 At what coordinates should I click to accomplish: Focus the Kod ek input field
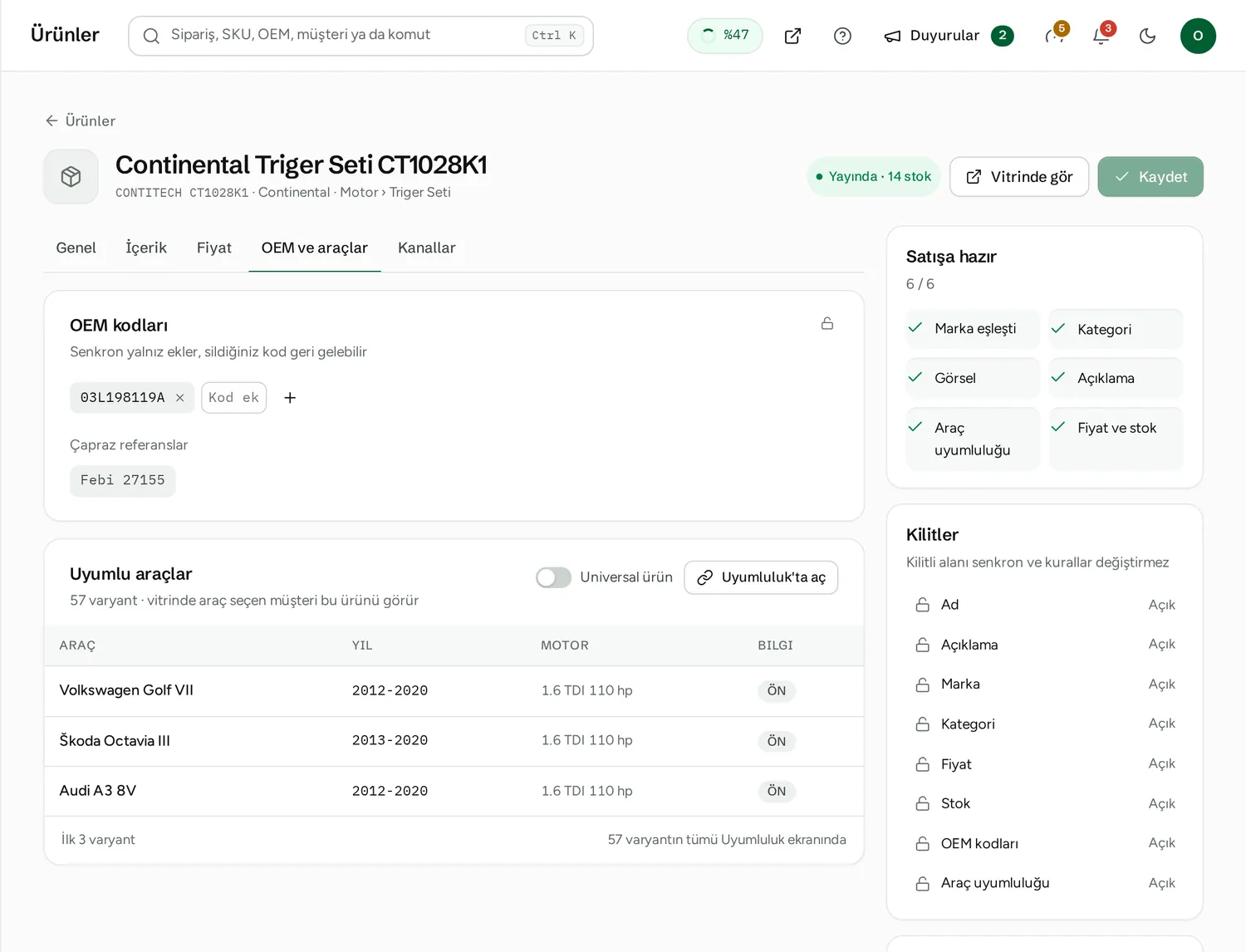pyautogui.click(x=233, y=398)
